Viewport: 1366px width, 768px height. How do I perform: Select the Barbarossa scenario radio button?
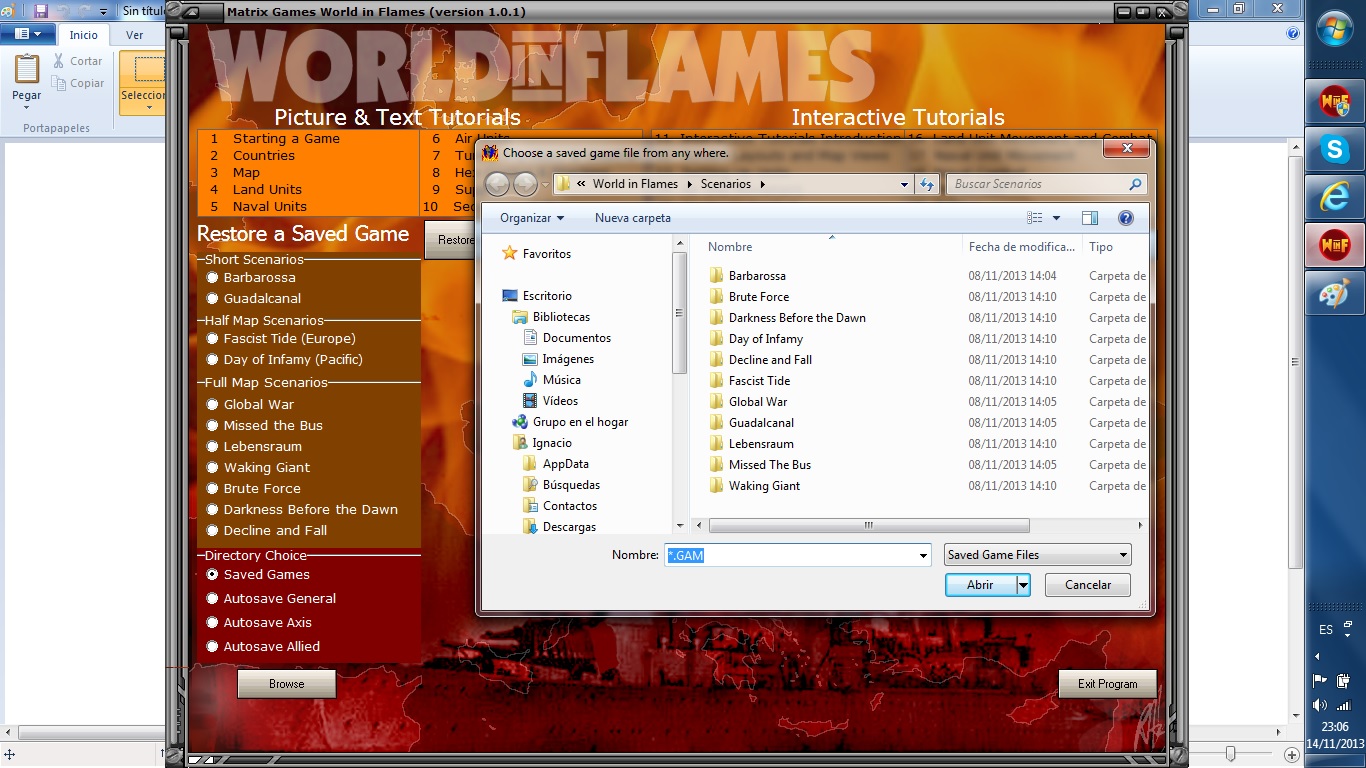click(x=212, y=278)
